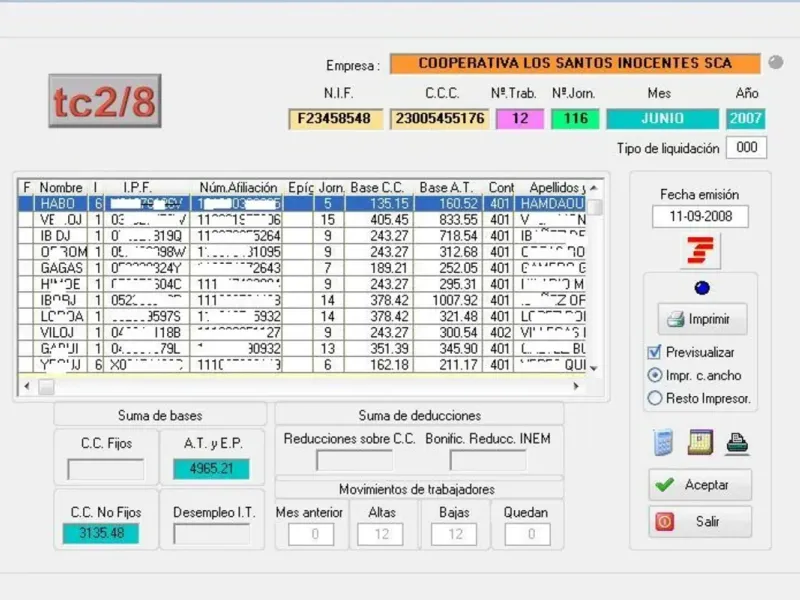Click the green printer icon beside the calendar
The height and width of the screenshot is (600, 800).
pos(737,443)
